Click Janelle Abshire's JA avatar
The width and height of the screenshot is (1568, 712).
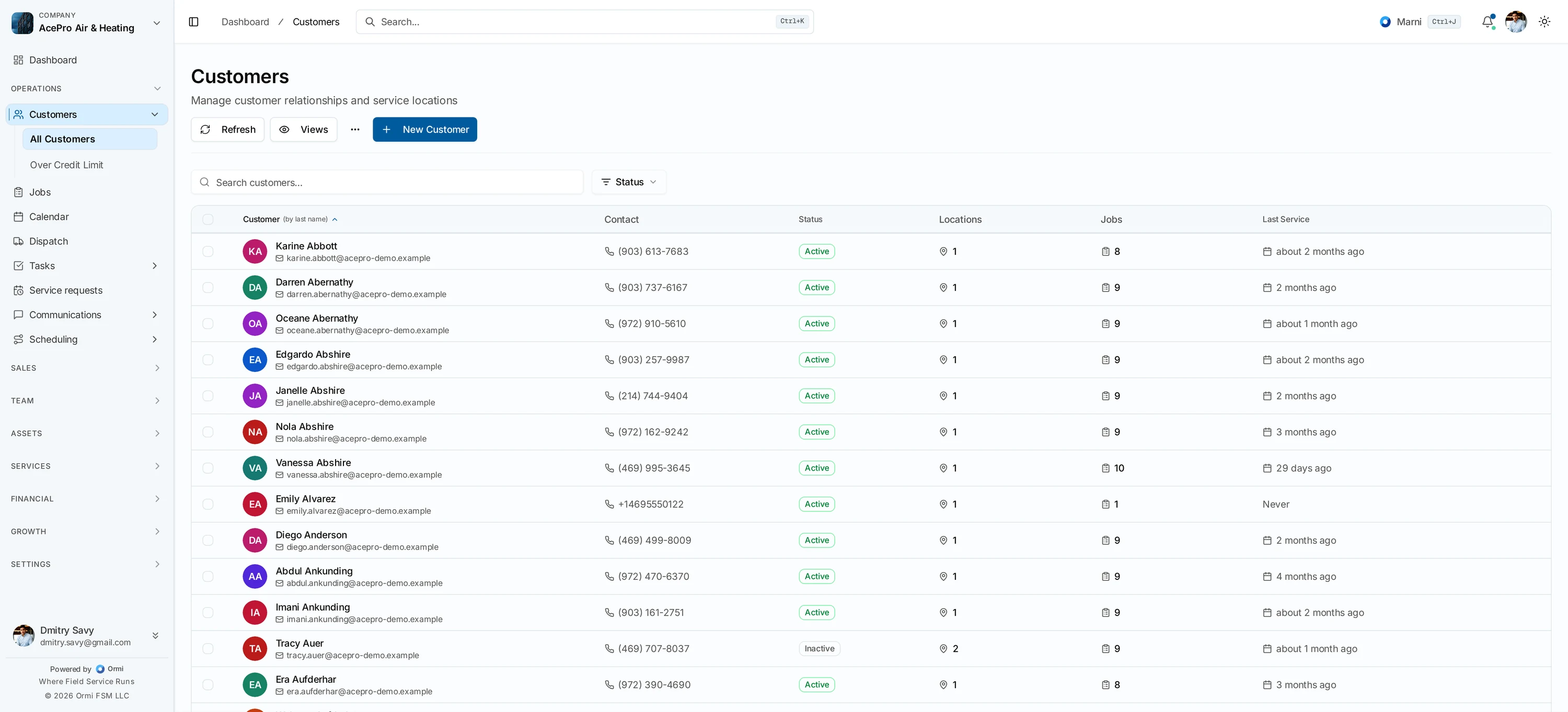pyautogui.click(x=255, y=395)
